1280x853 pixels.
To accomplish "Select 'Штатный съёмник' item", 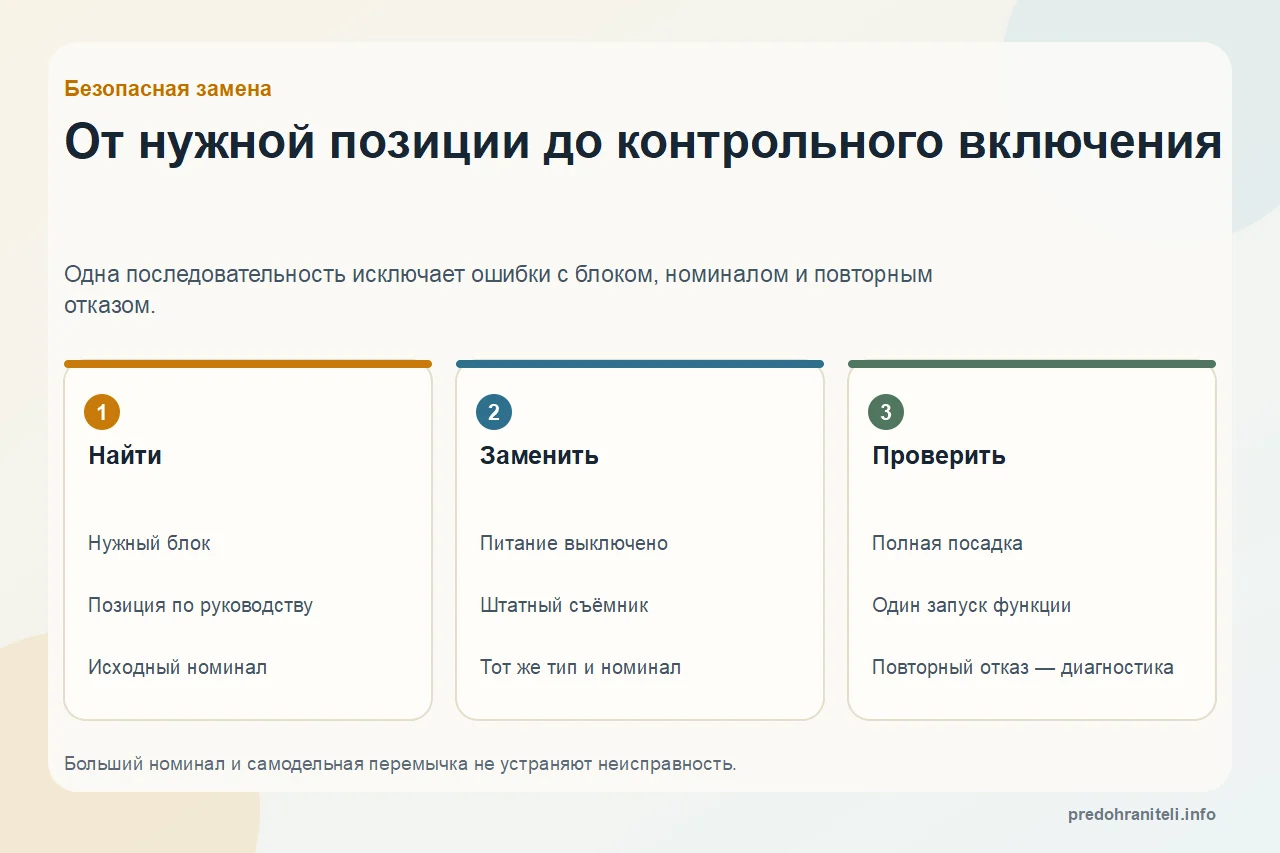I will 564,606.
